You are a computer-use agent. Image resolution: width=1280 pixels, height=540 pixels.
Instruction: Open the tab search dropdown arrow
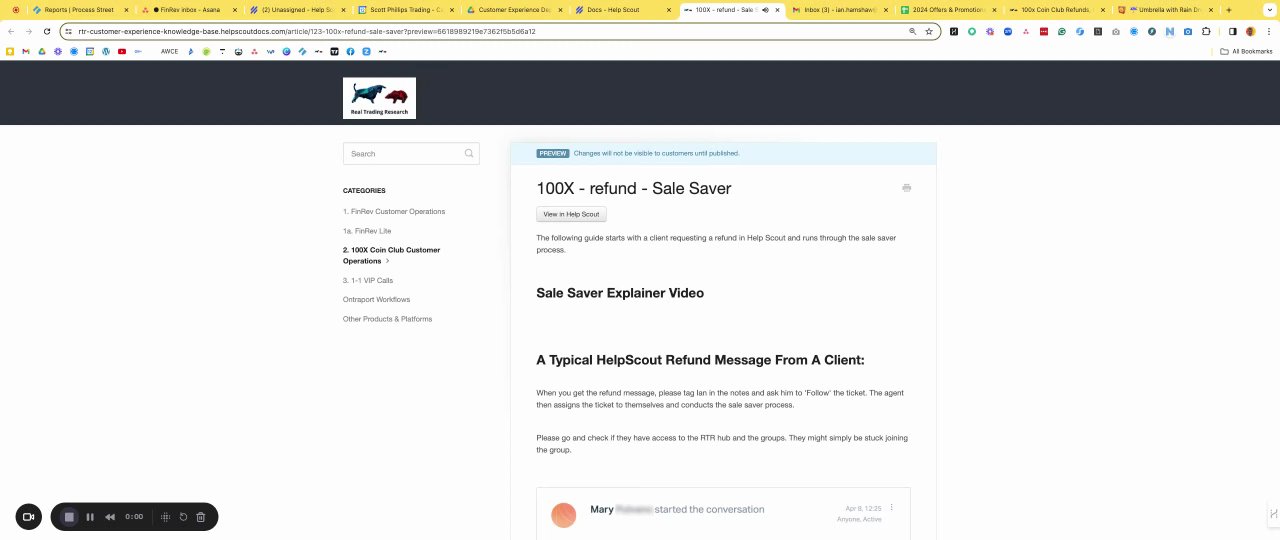[x=1270, y=10]
